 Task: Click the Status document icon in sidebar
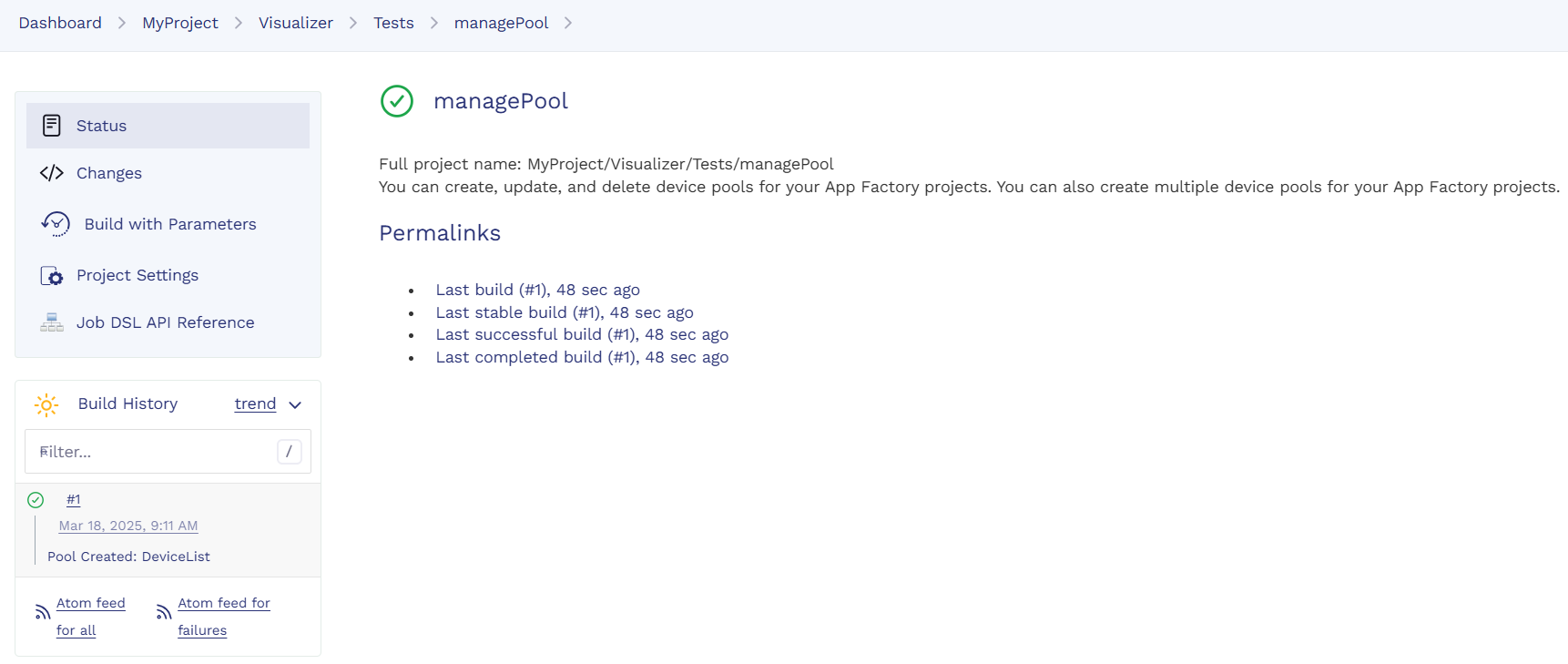tap(52, 126)
